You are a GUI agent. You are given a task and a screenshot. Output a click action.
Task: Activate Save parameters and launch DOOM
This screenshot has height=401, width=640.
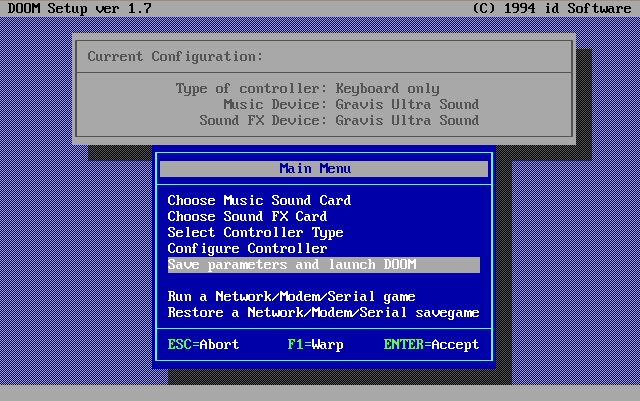pos(324,265)
